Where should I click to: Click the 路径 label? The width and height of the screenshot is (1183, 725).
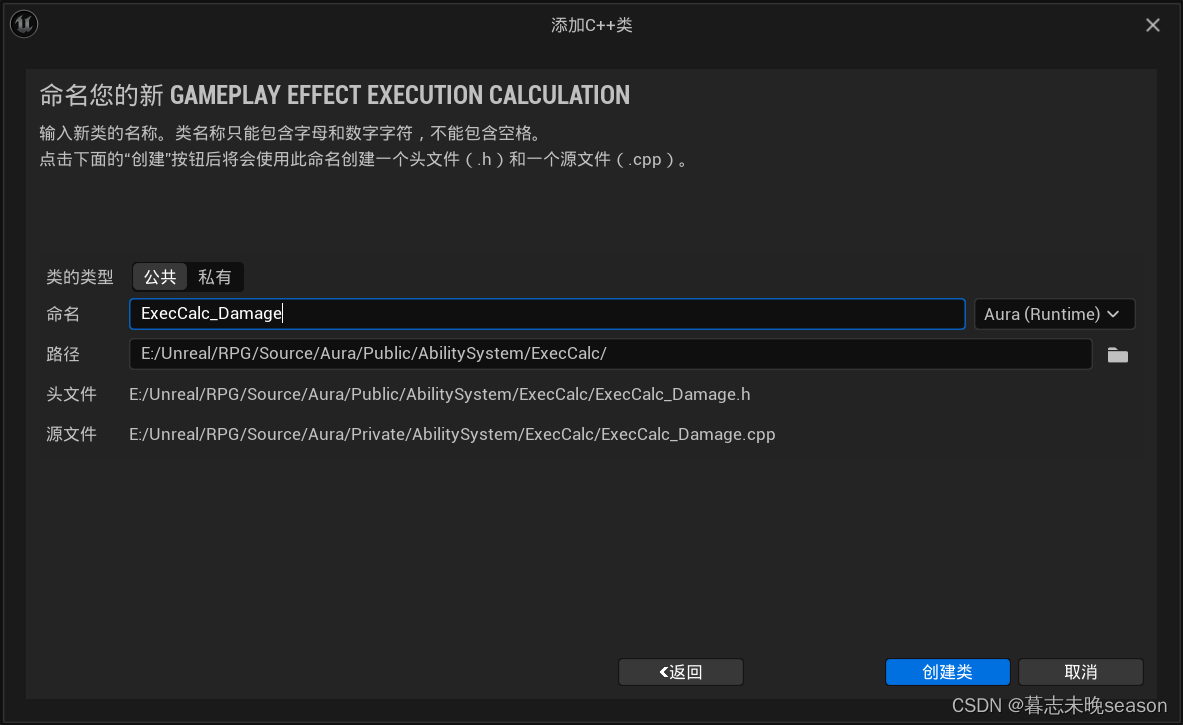(x=62, y=353)
